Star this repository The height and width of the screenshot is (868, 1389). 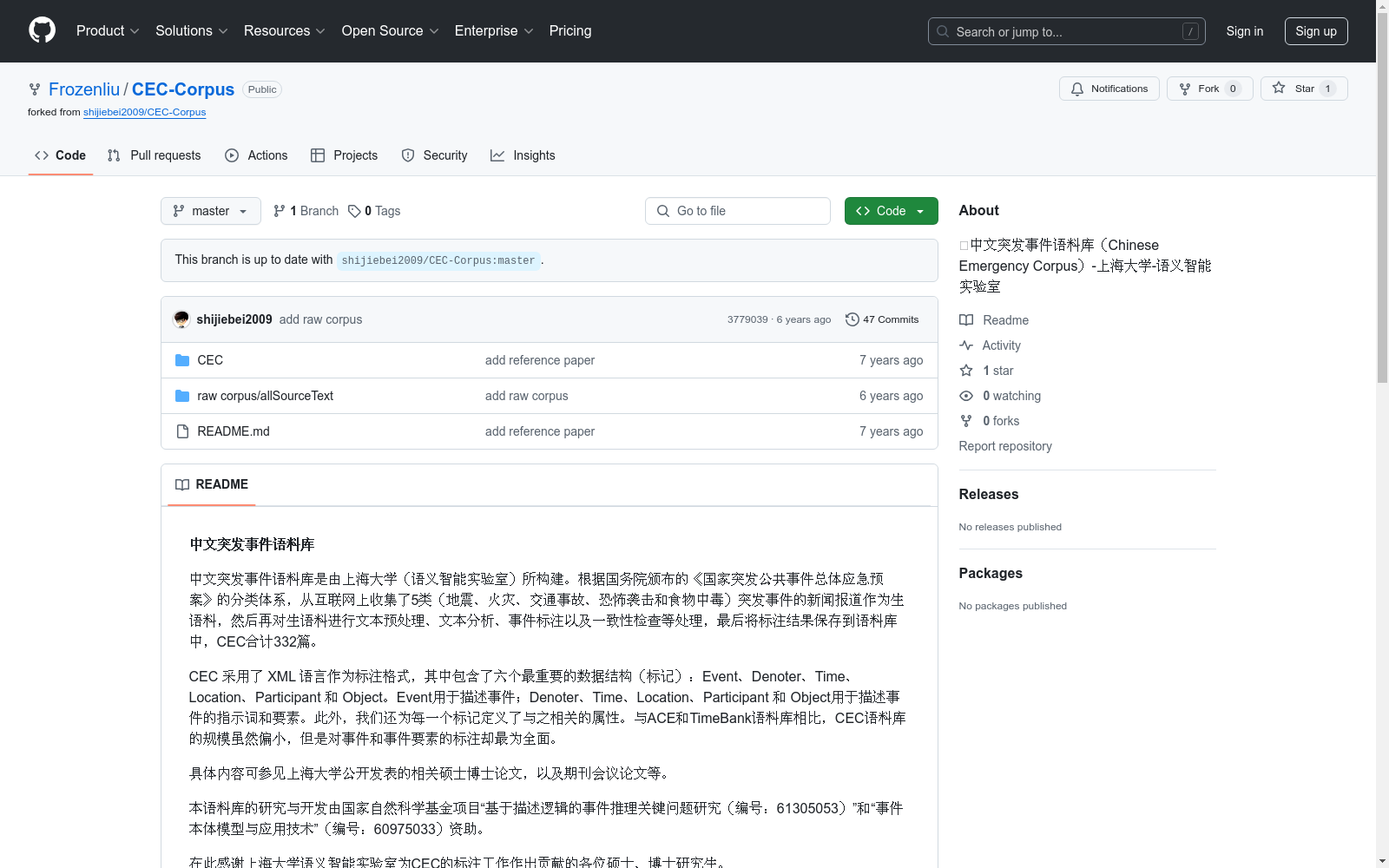pyautogui.click(x=1303, y=89)
